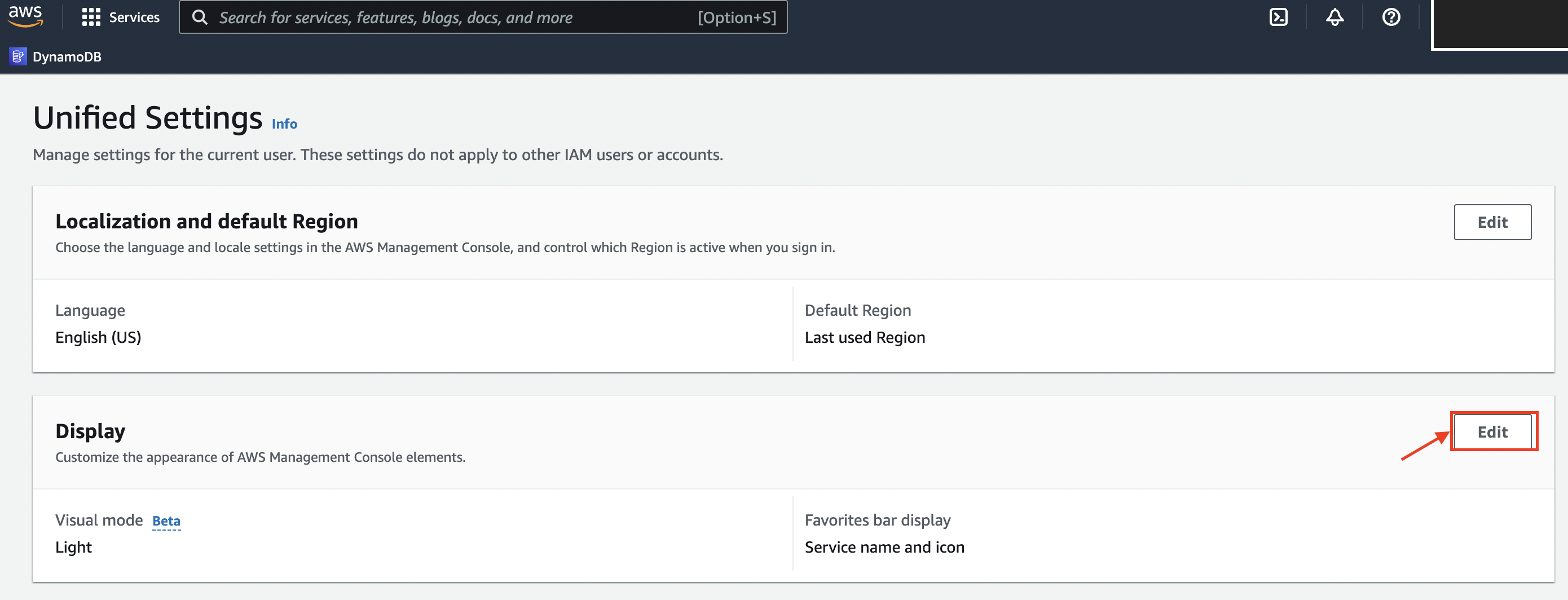Screen dimensions: 1568x600
Task: Edit the Display settings section
Action: click(1492, 432)
